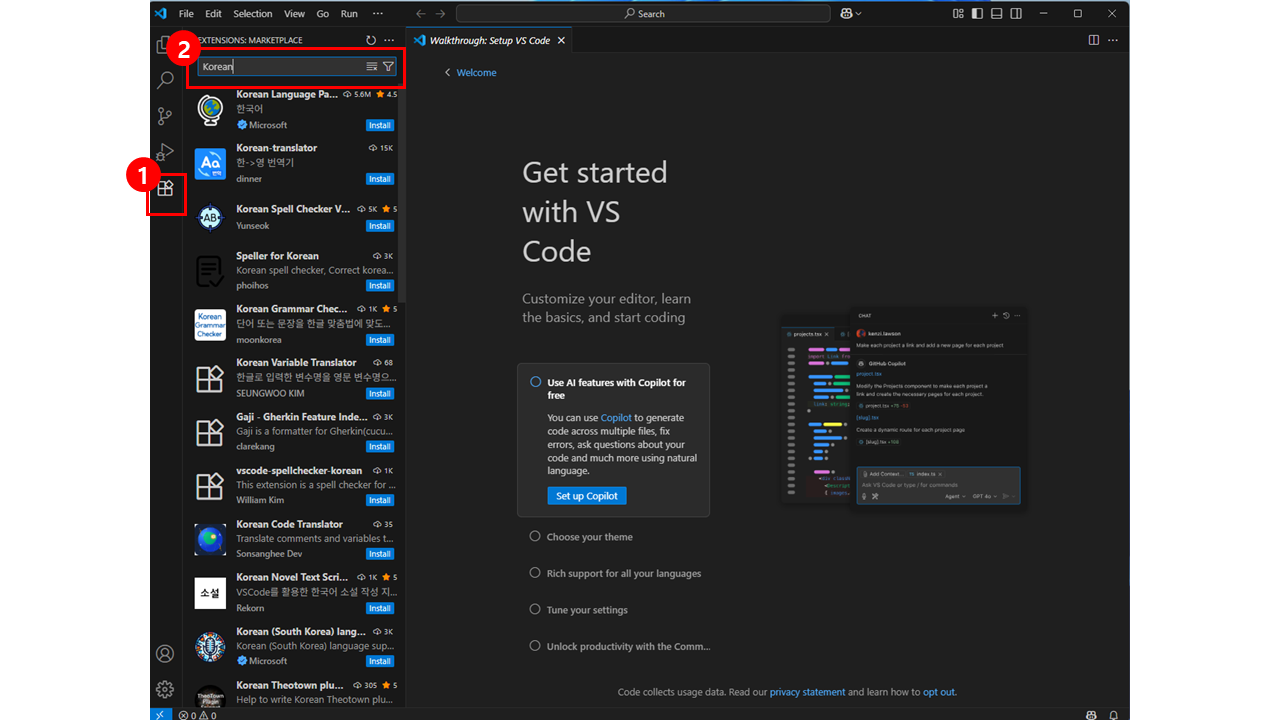Click the title bar command center Search box
1280x720 pixels.
(643, 13)
